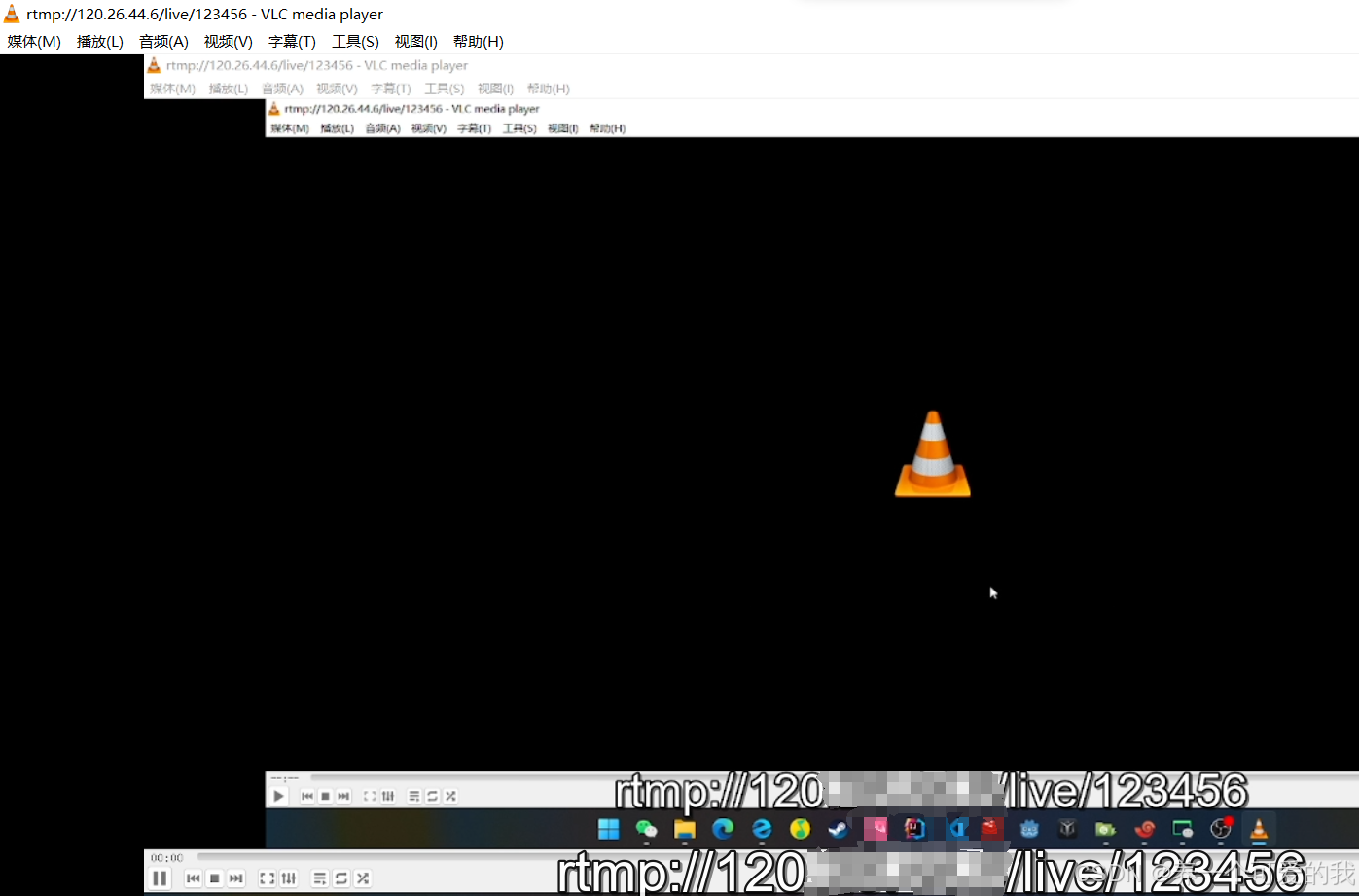The height and width of the screenshot is (896, 1359).
Task: Previous track button beside the pause button
Action: point(194,878)
